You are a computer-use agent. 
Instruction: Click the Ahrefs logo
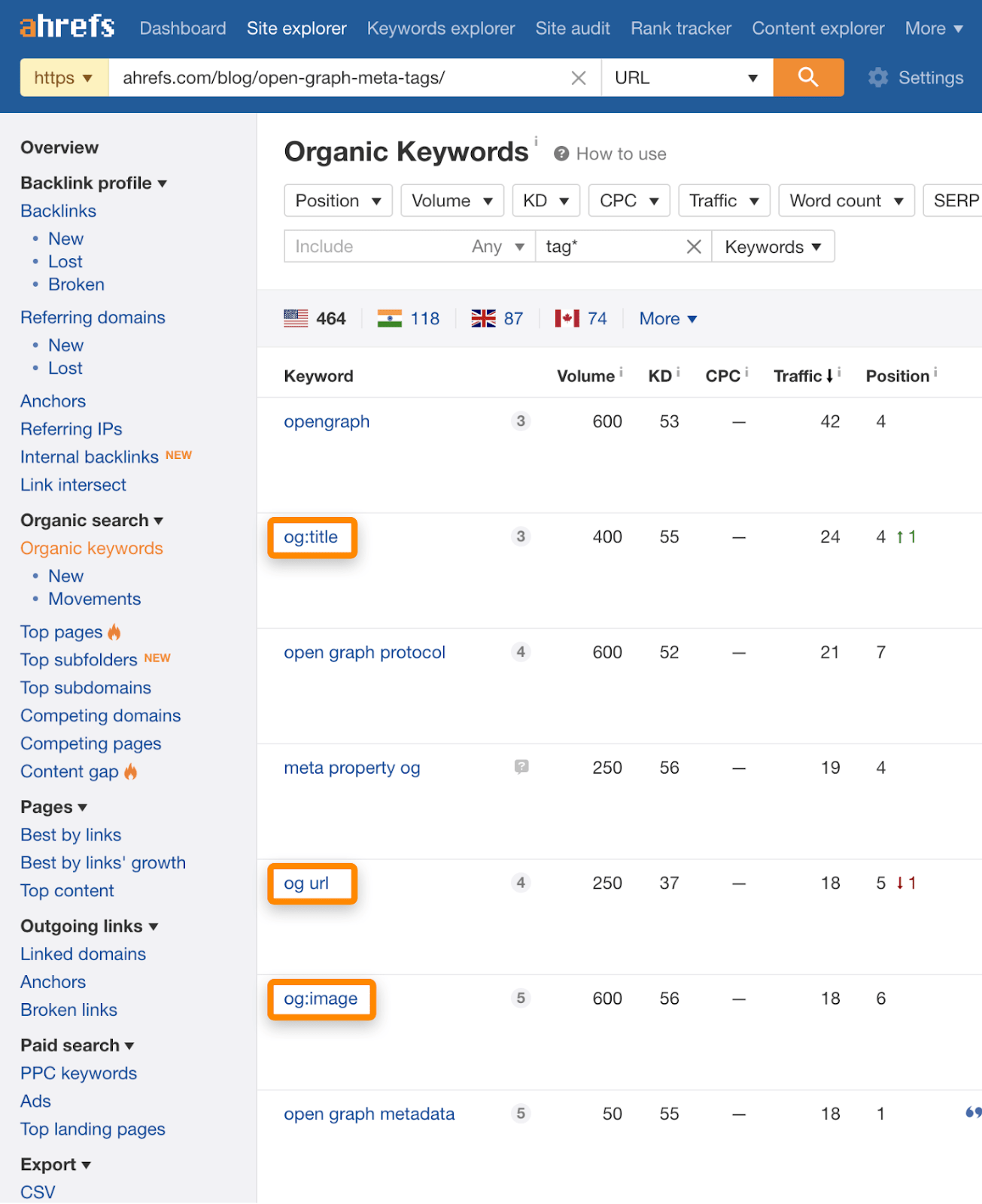tap(67, 26)
